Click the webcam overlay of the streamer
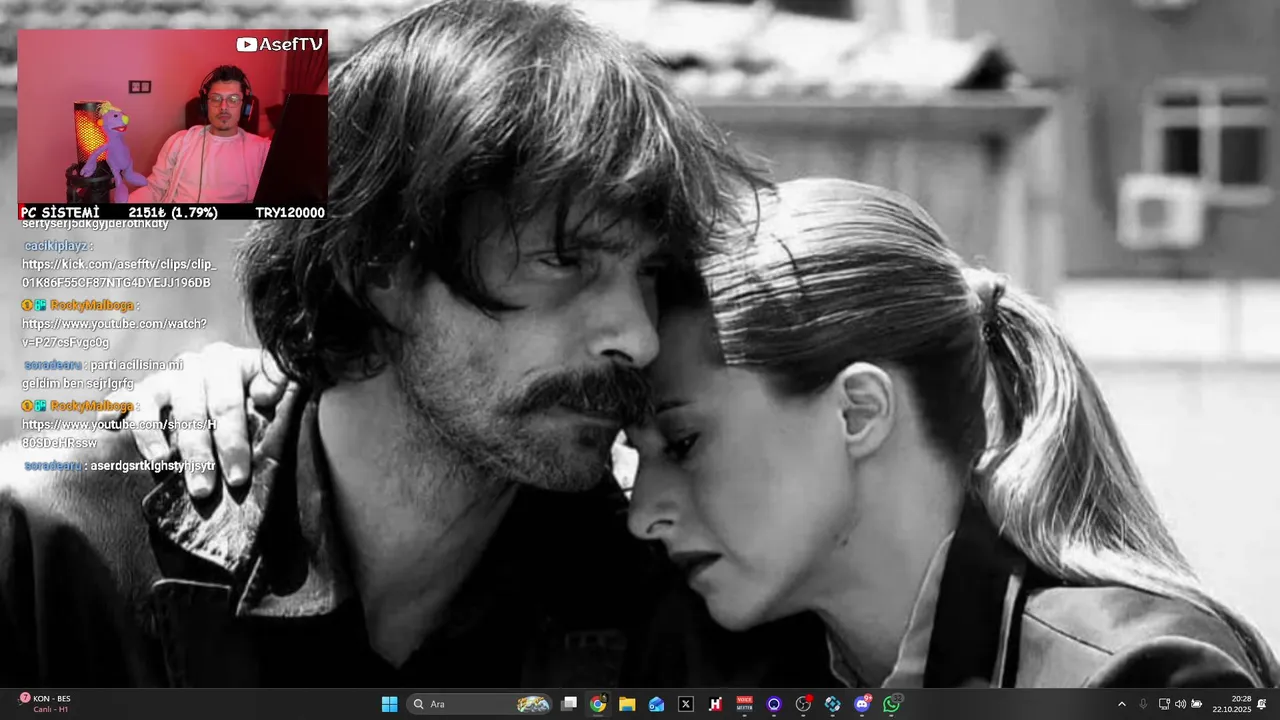The height and width of the screenshot is (720, 1280). [172, 116]
